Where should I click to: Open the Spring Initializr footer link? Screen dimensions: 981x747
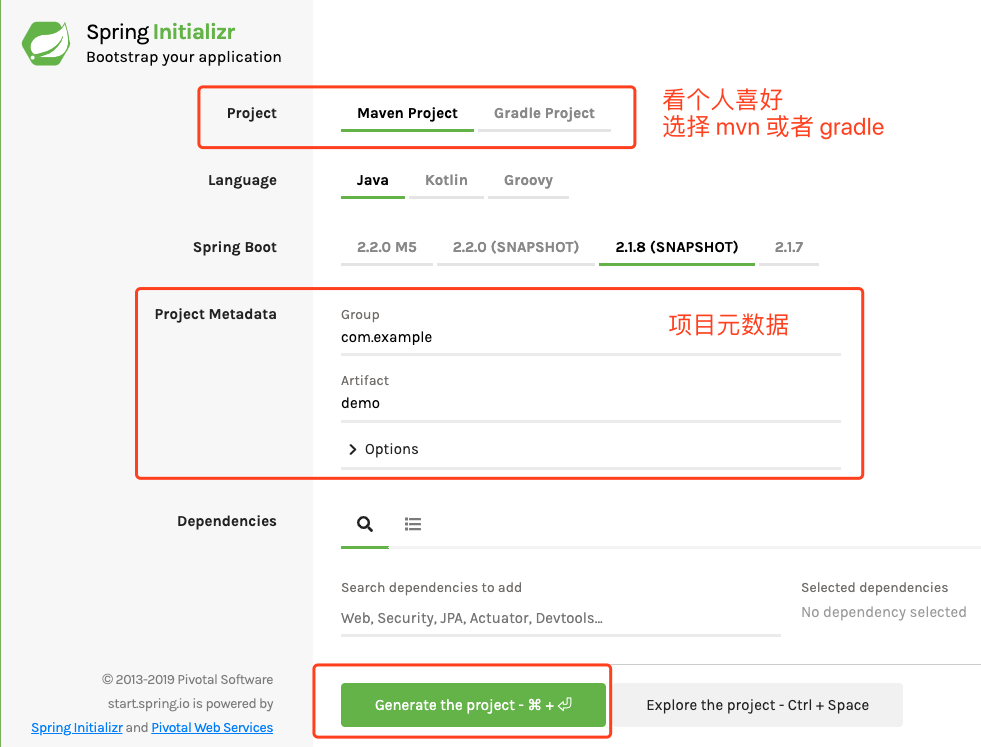pyautogui.click(x=77, y=728)
